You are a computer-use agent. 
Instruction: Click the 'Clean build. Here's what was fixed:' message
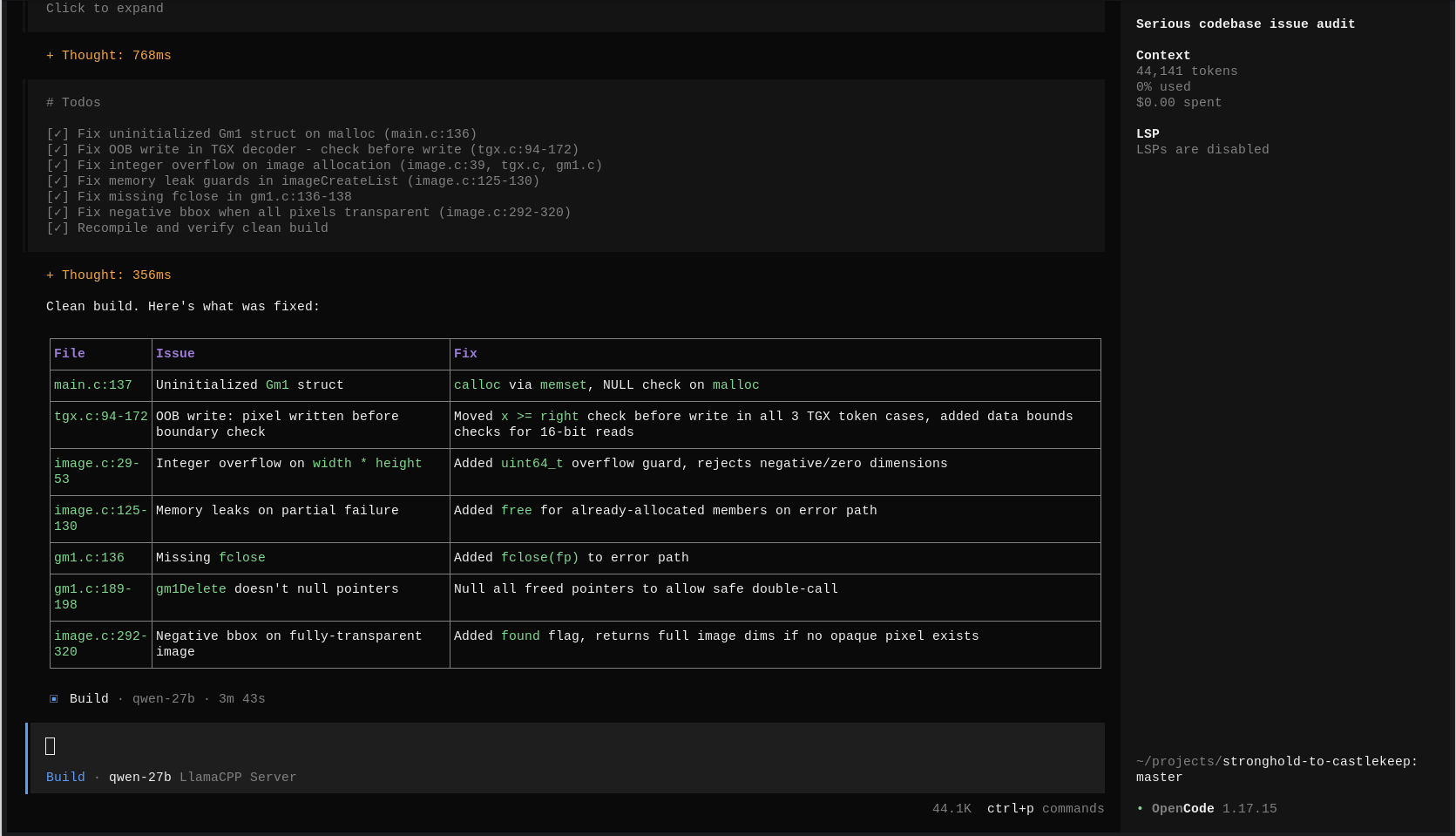click(183, 307)
